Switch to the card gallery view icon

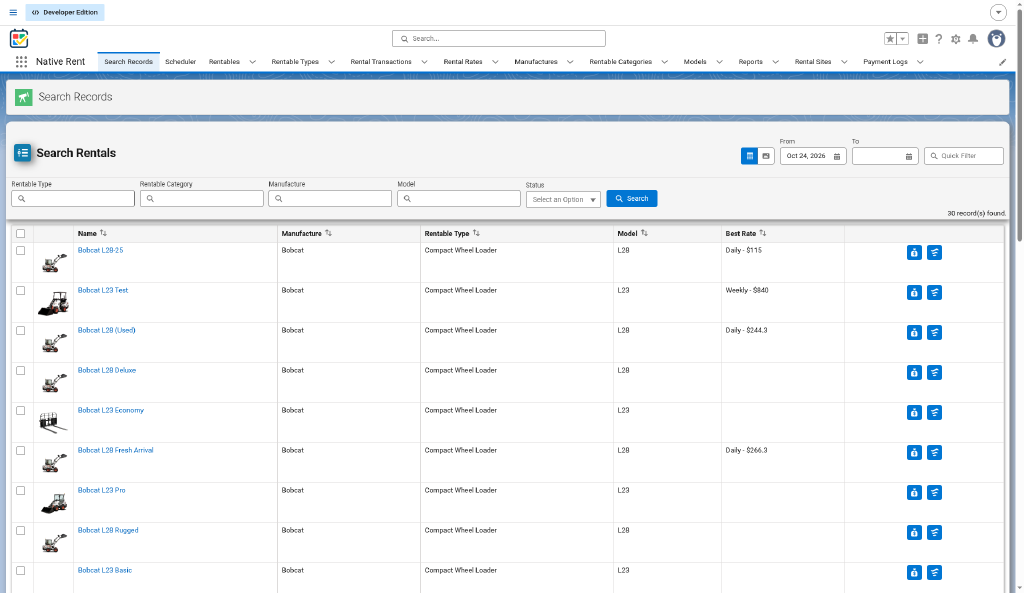point(766,156)
